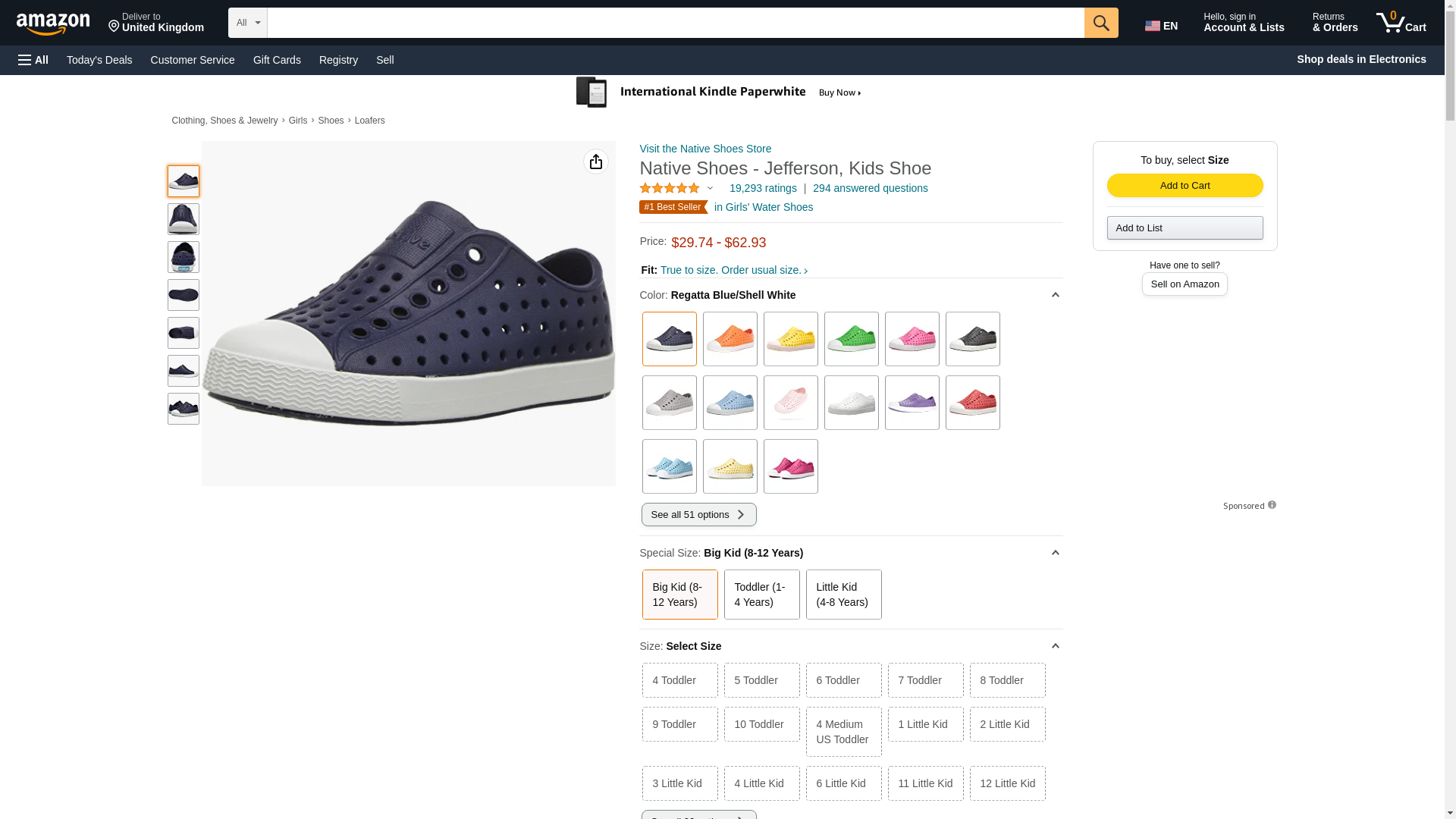The height and width of the screenshot is (819, 1456).
Task: Click in the search text field
Action: 675,23
